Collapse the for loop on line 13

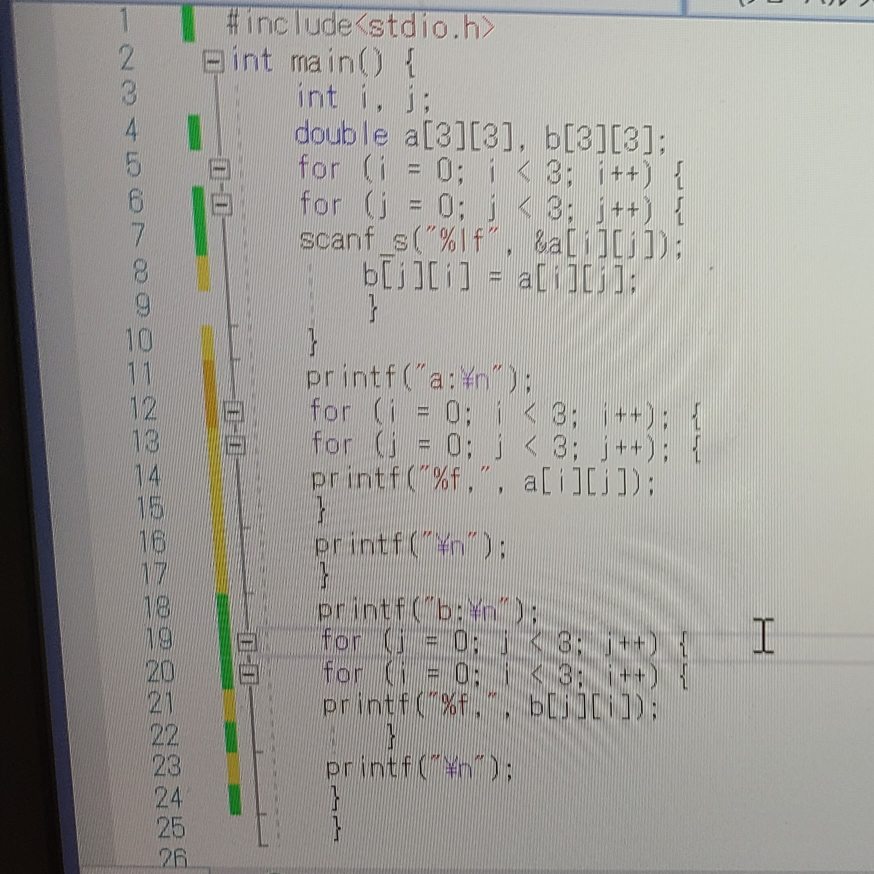(x=235, y=445)
